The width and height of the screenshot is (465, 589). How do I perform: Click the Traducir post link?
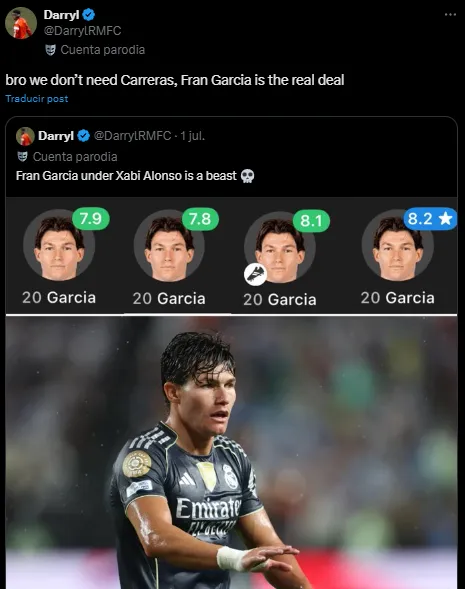tap(37, 99)
